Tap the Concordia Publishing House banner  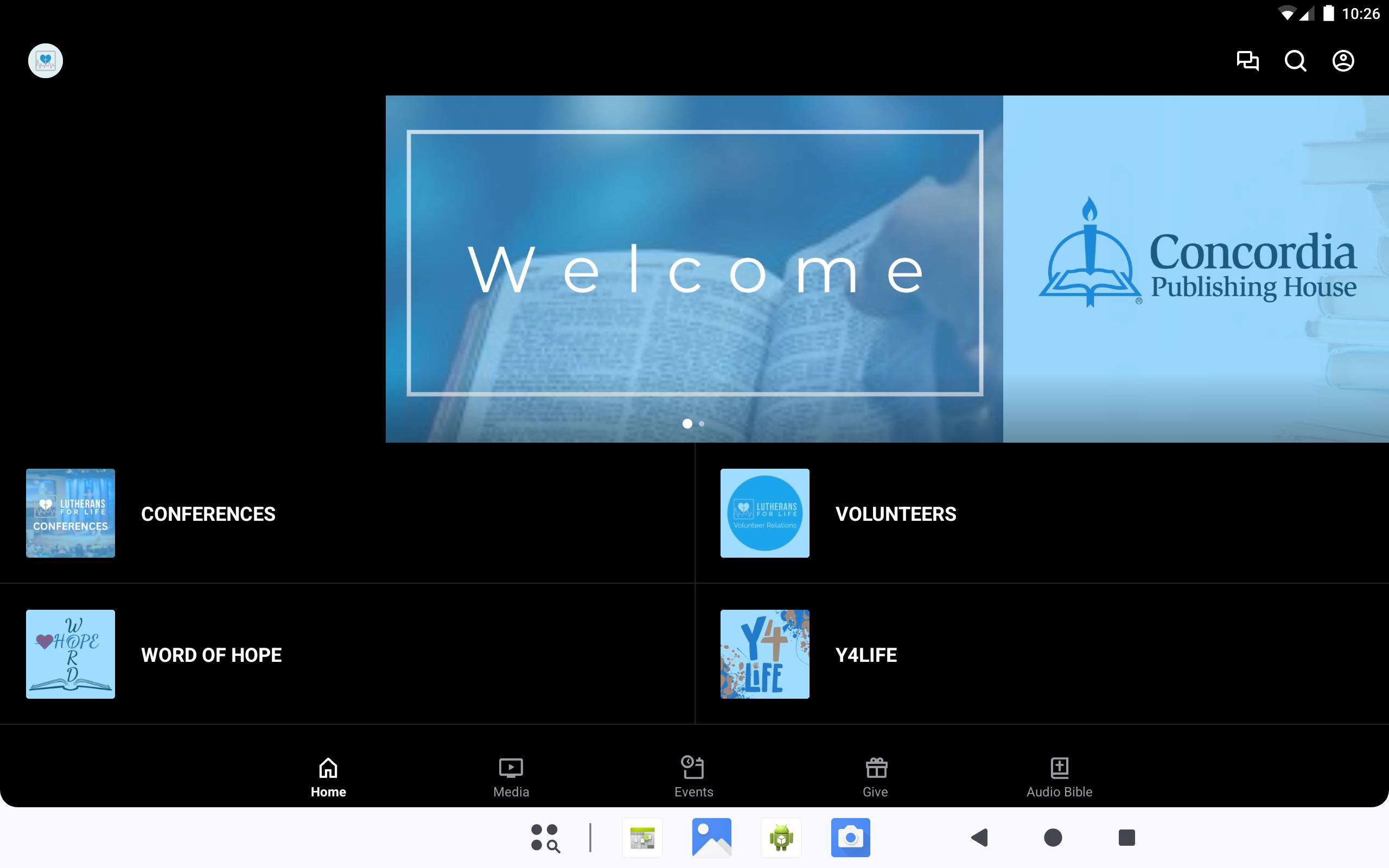click(x=1196, y=269)
